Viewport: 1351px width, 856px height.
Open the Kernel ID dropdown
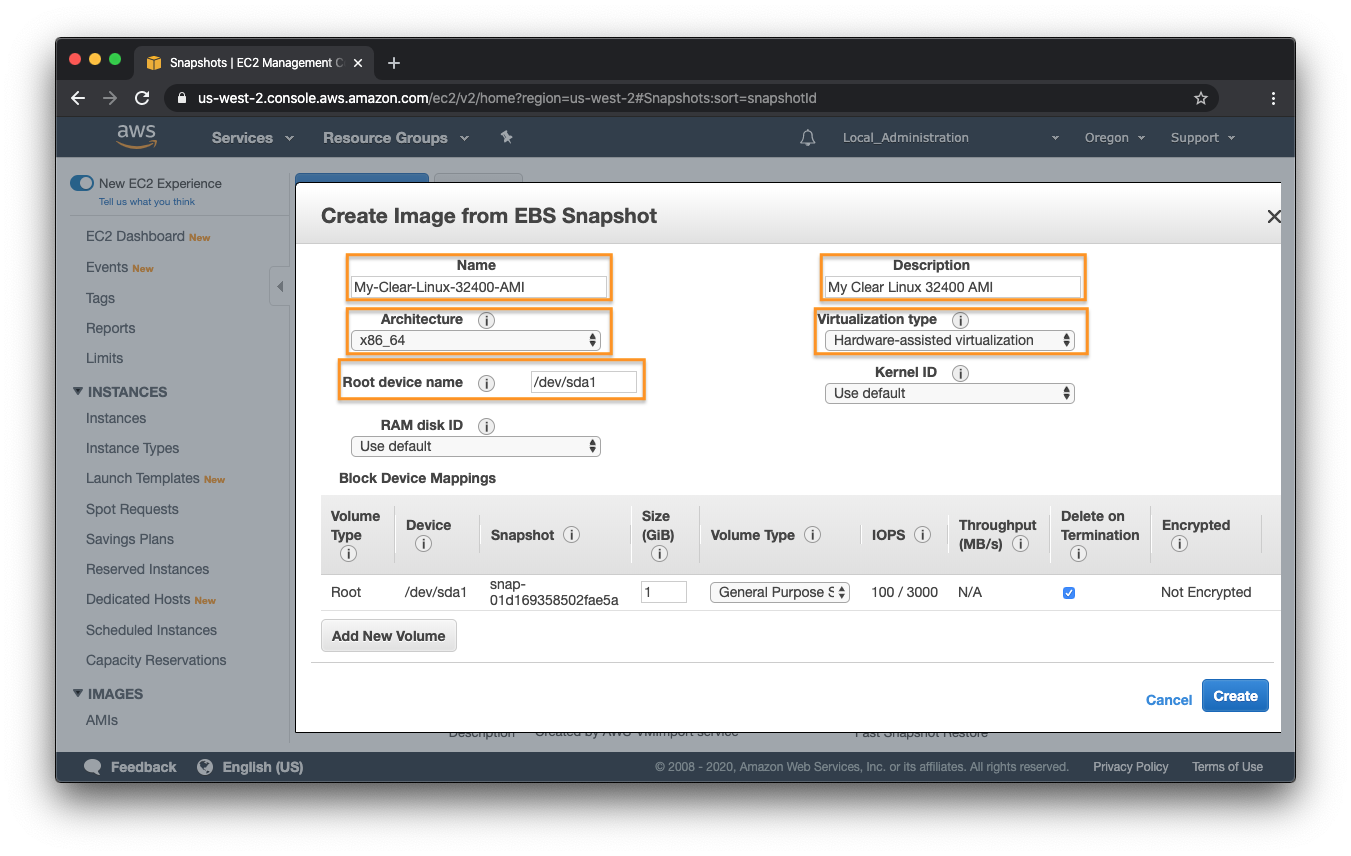(950, 393)
